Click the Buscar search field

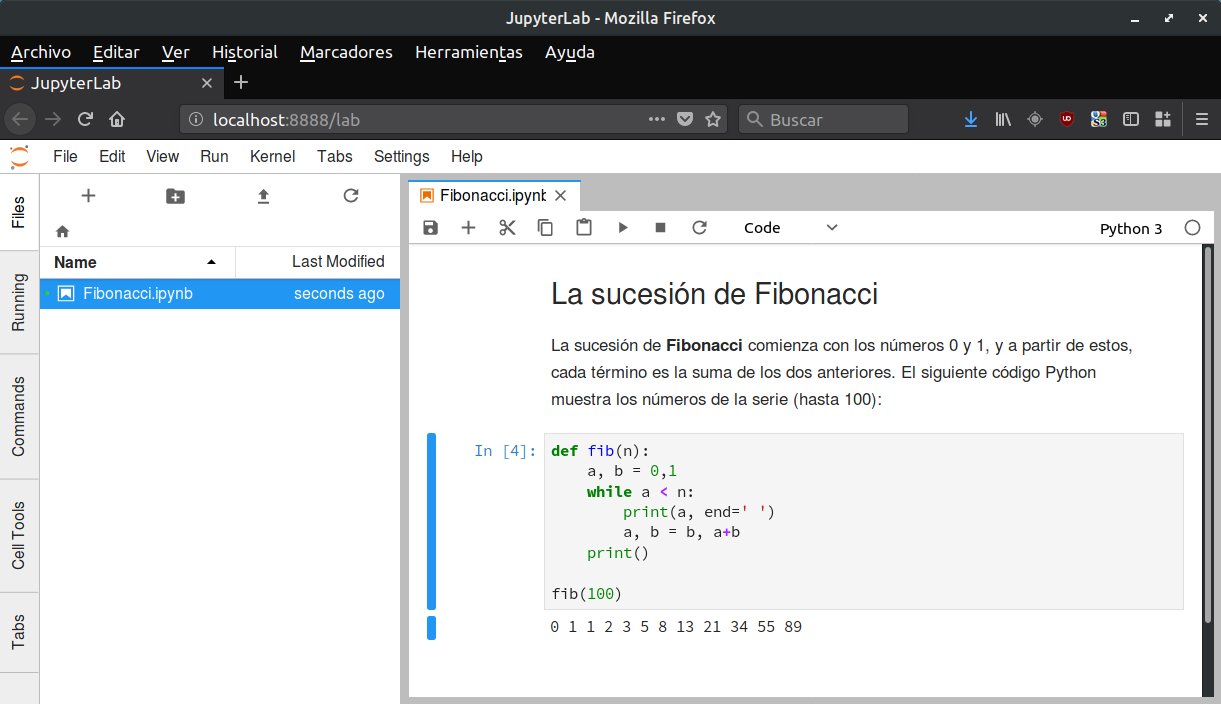[823, 119]
